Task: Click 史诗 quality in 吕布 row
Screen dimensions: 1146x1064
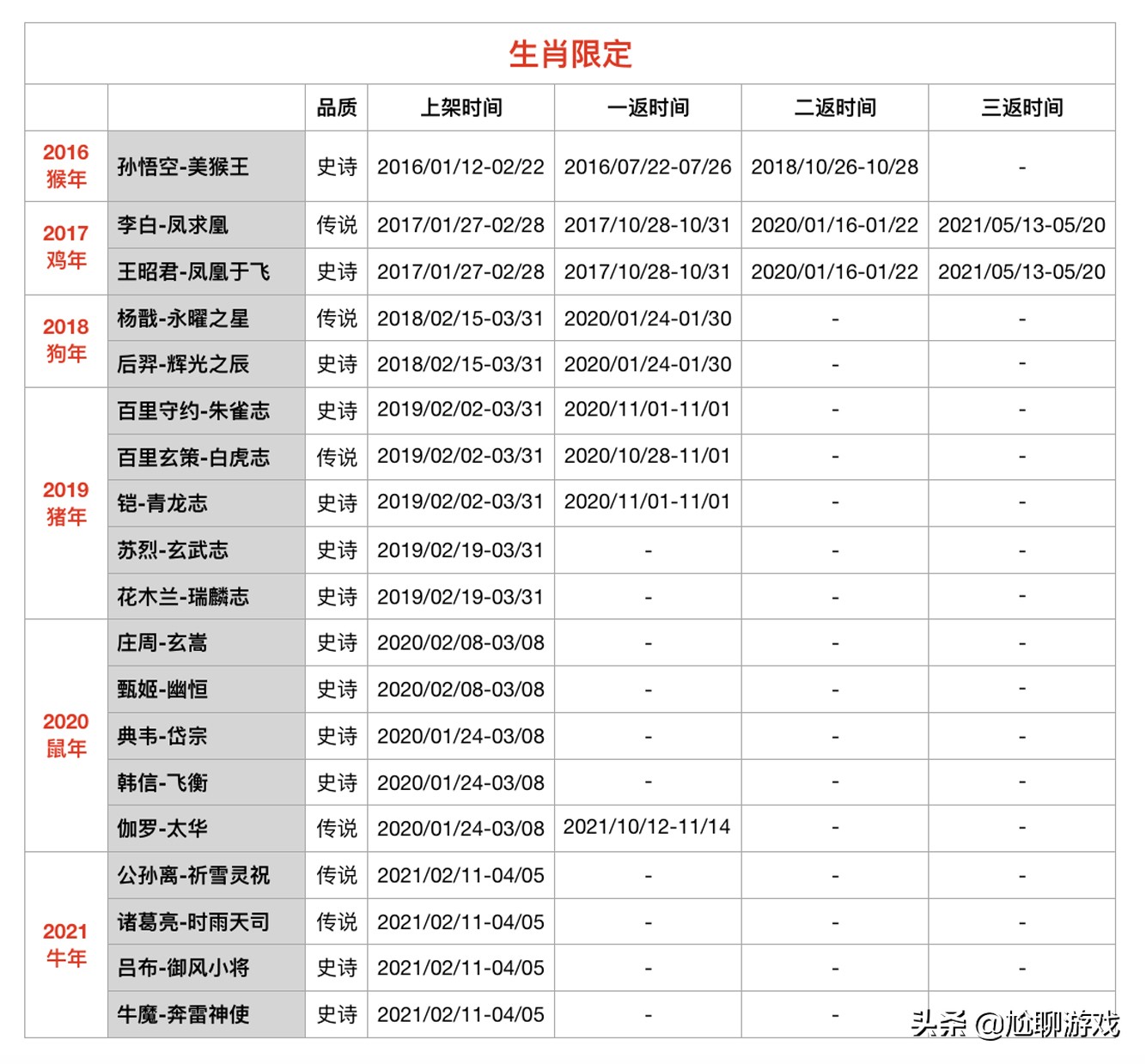Action: click(337, 968)
